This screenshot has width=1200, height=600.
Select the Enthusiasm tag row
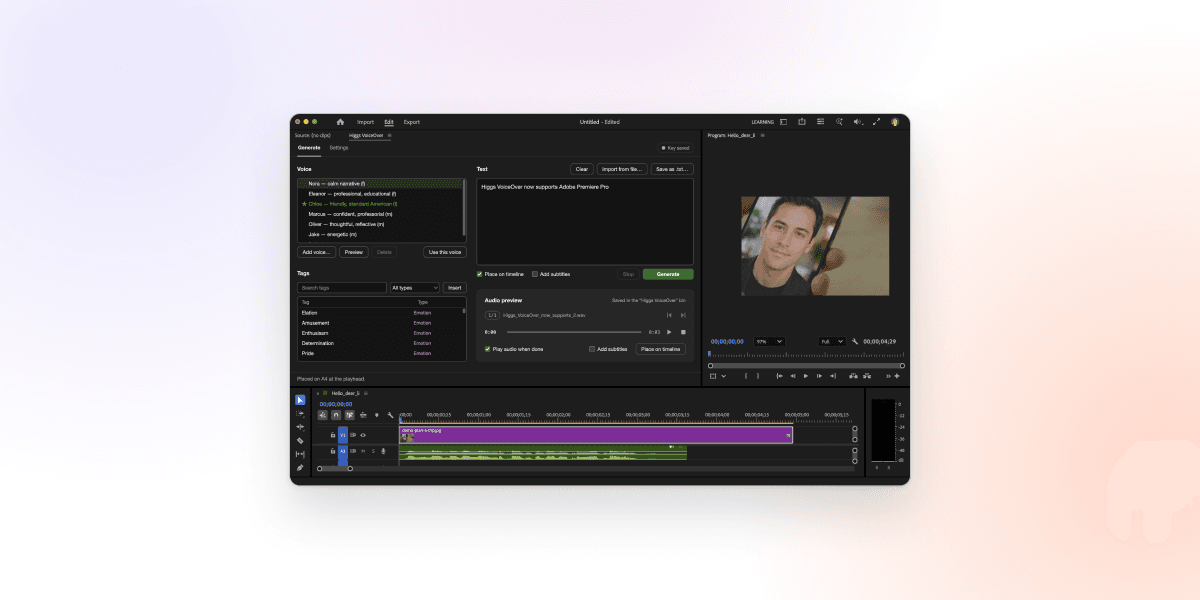coord(380,333)
